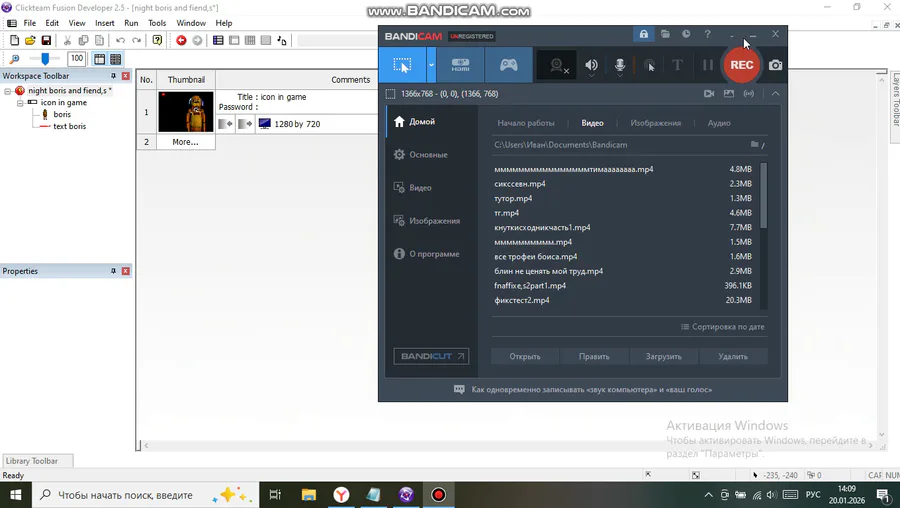The image size is (900, 508).
Task: Switch to Bandicam Аудио tab
Action: point(719,123)
